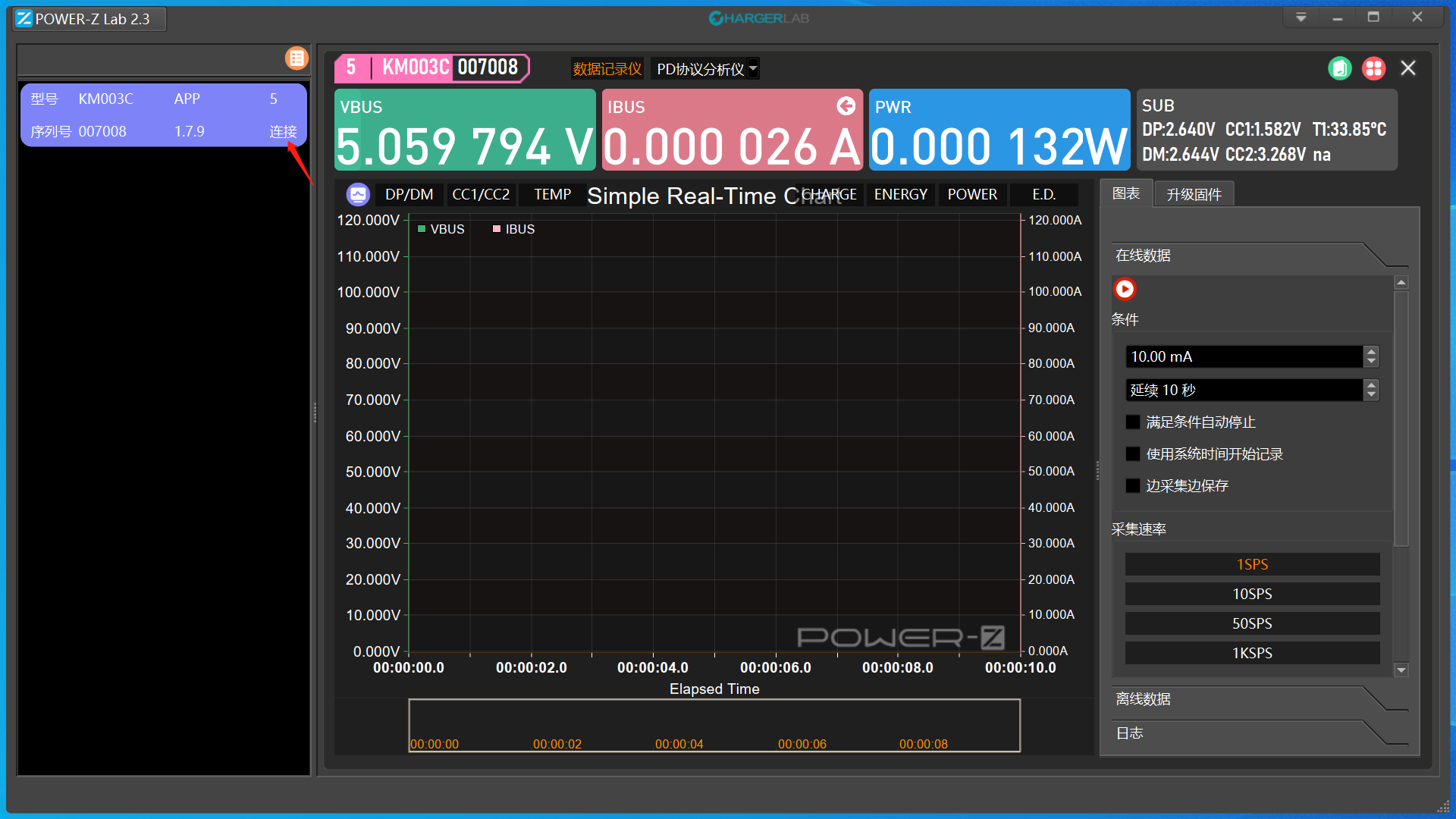
Task: Select 10SPS sampling rate
Action: (1252, 594)
